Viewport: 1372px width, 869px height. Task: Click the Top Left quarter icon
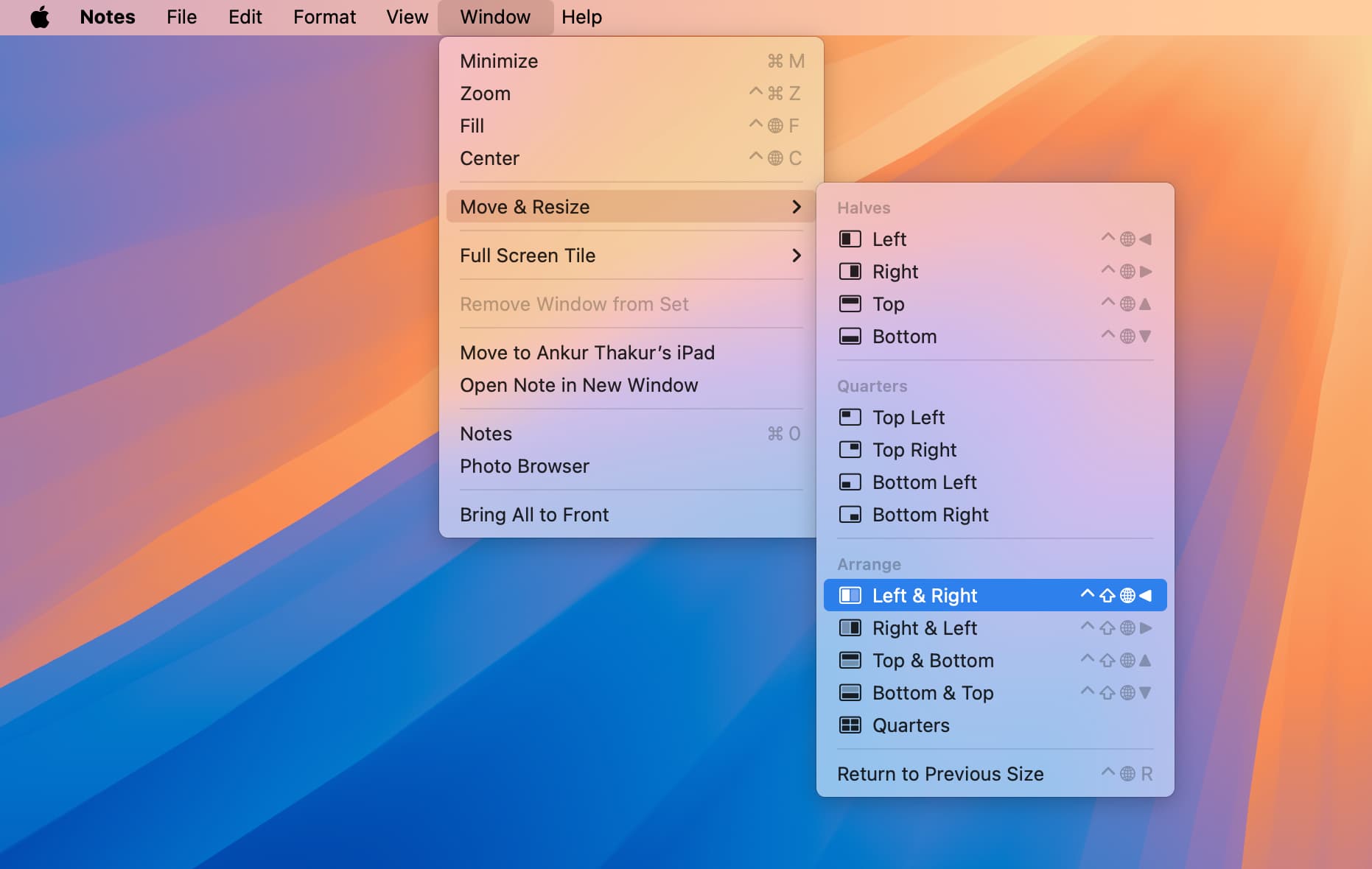(x=850, y=418)
